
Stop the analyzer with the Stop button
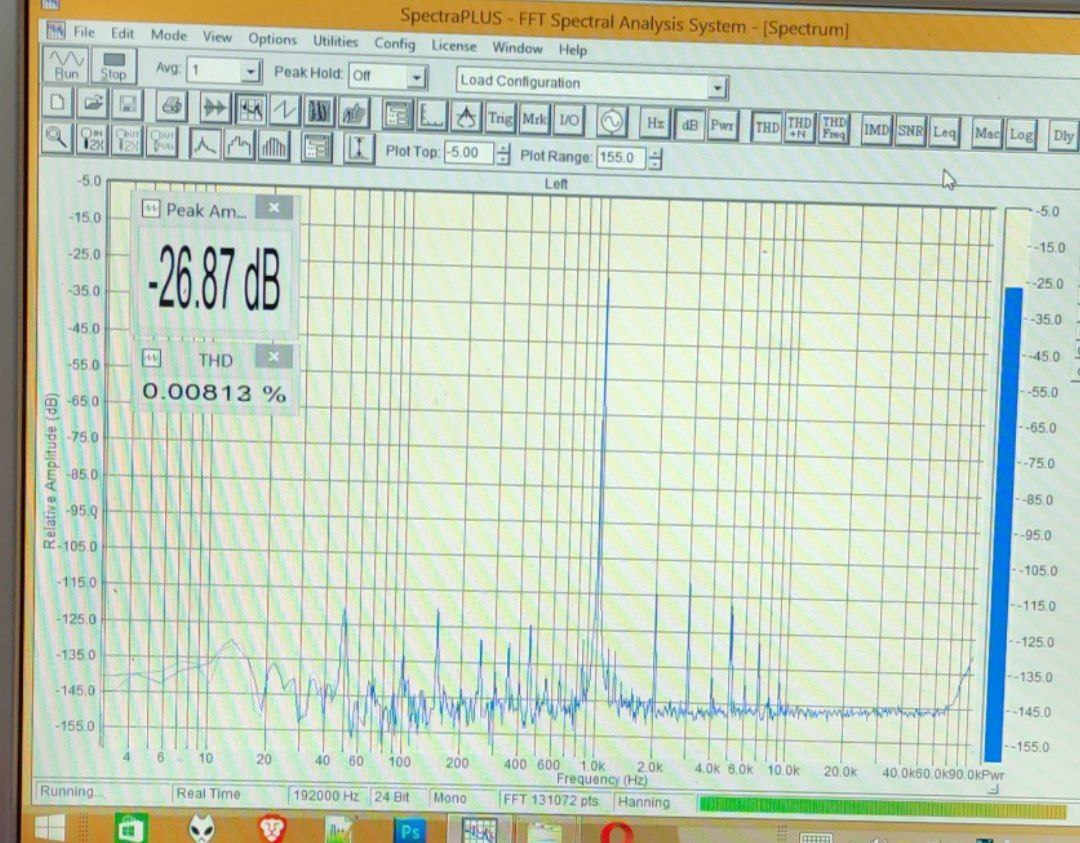[114, 67]
